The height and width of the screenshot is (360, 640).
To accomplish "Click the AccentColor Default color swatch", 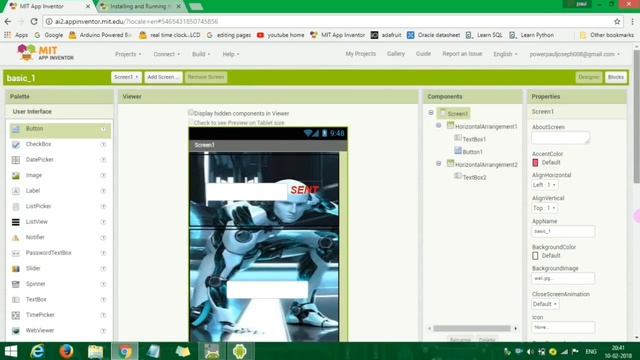I will [535, 162].
